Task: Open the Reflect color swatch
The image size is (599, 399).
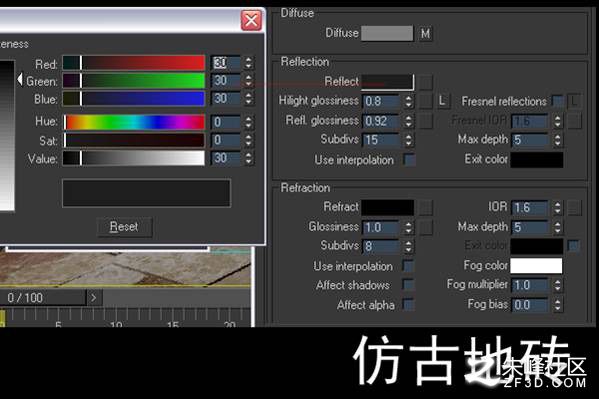Action: [x=387, y=82]
